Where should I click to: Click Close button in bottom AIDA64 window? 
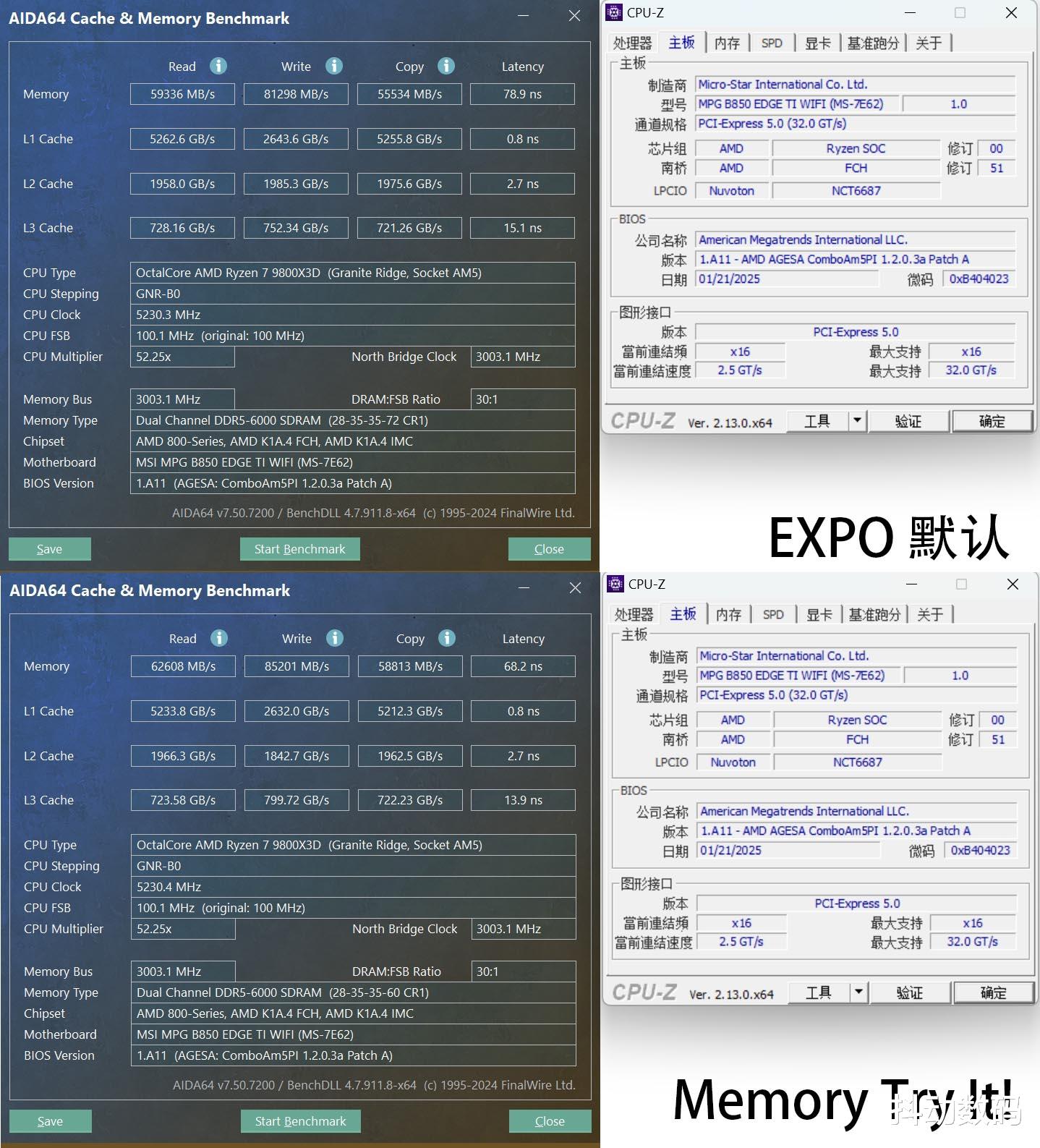550,1121
